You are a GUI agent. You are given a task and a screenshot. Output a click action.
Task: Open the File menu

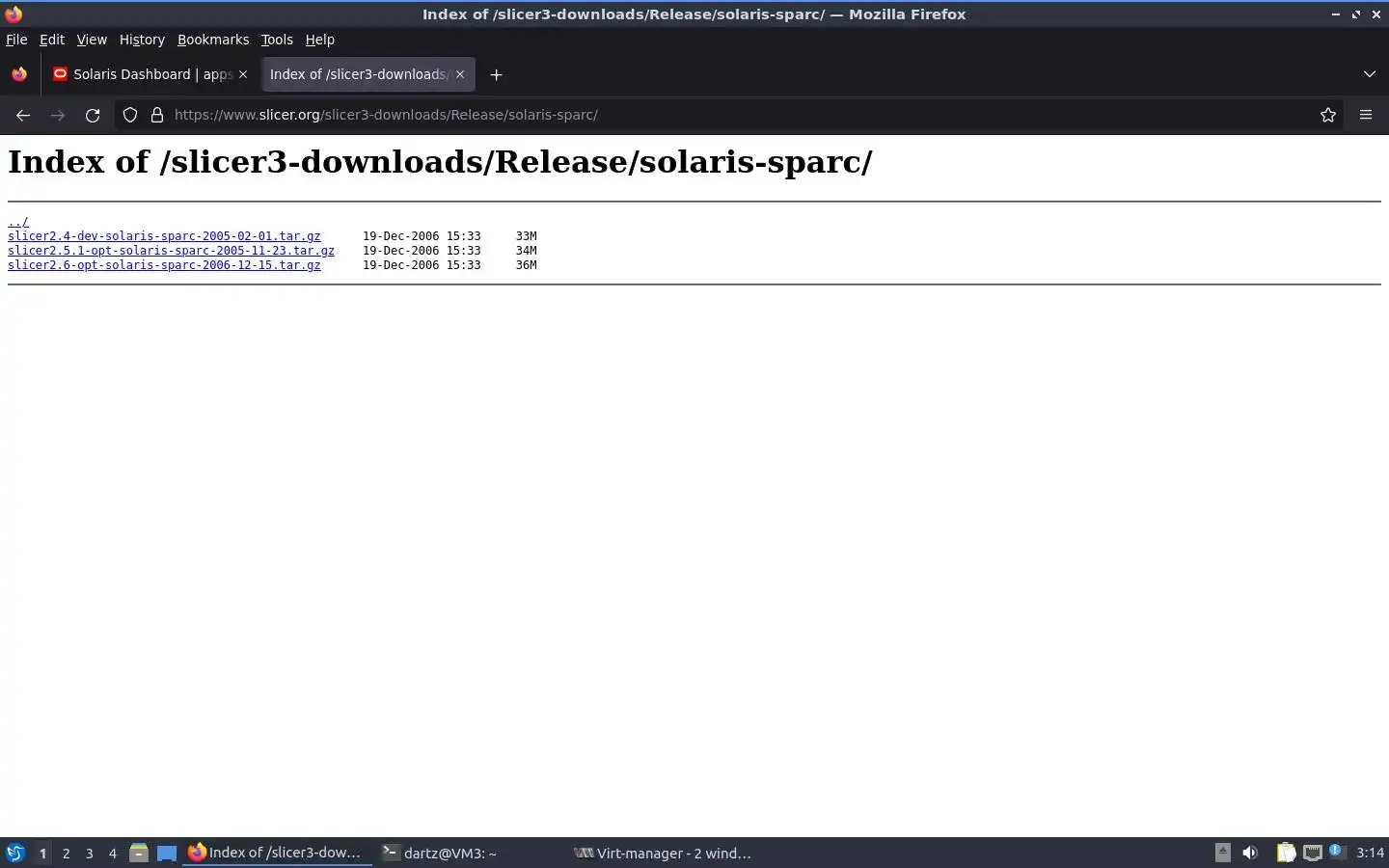click(x=16, y=40)
